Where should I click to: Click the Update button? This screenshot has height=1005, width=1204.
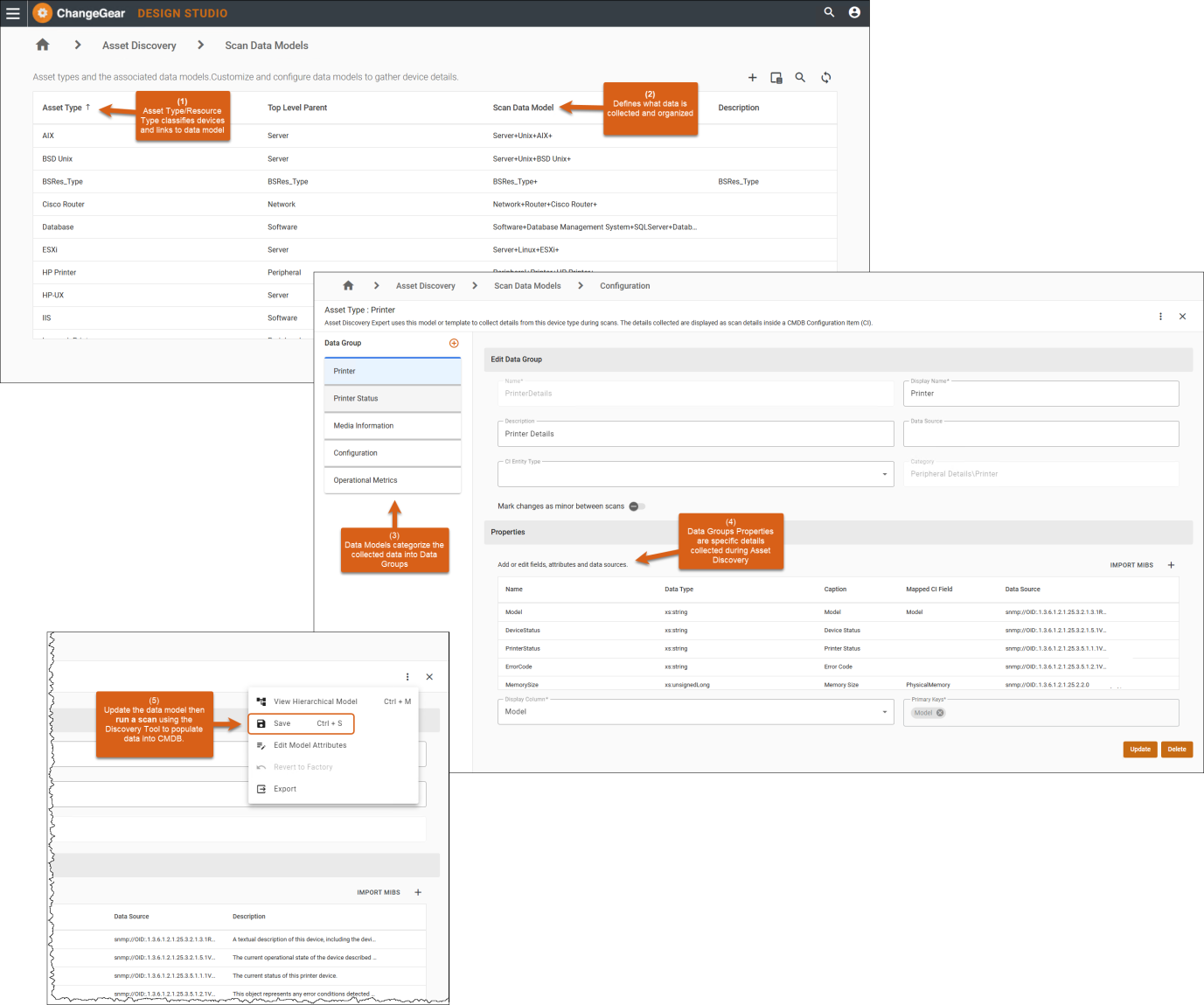[x=1139, y=750]
